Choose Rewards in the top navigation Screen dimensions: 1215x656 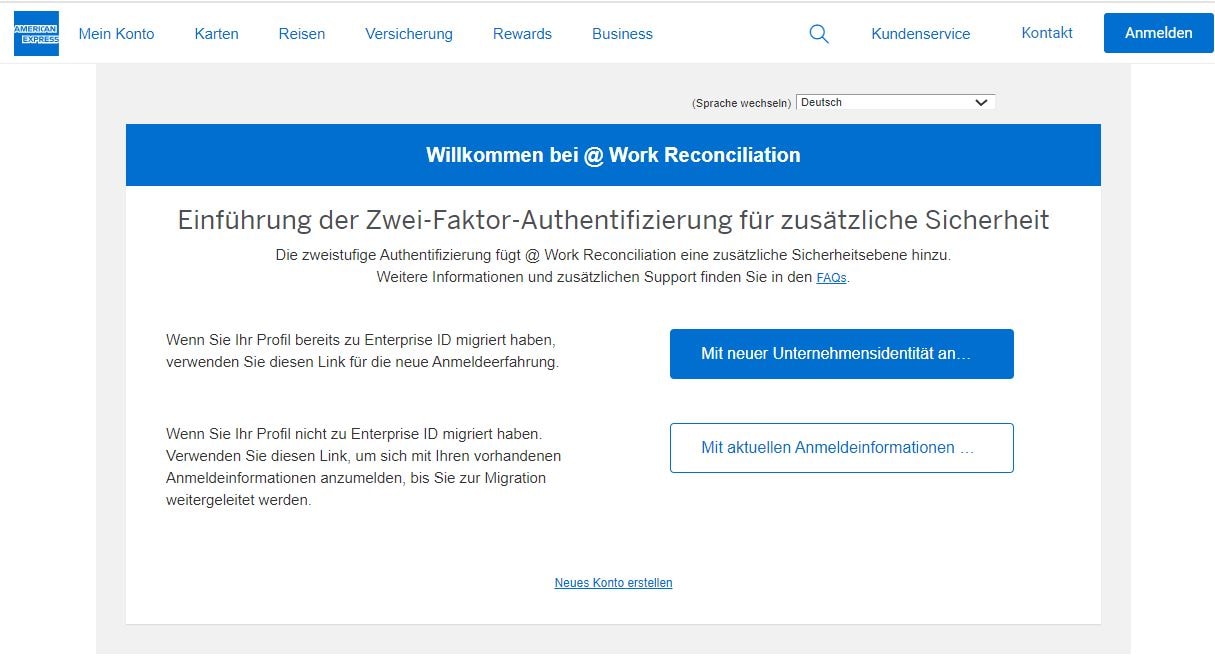(522, 34)
